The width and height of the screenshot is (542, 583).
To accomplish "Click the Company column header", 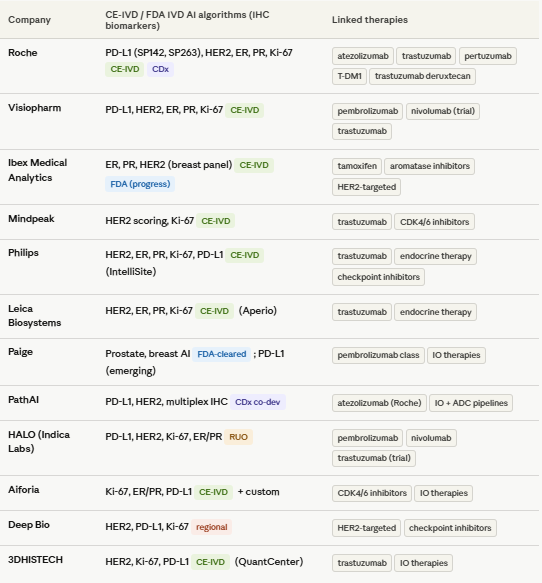I will click(29, 20).
